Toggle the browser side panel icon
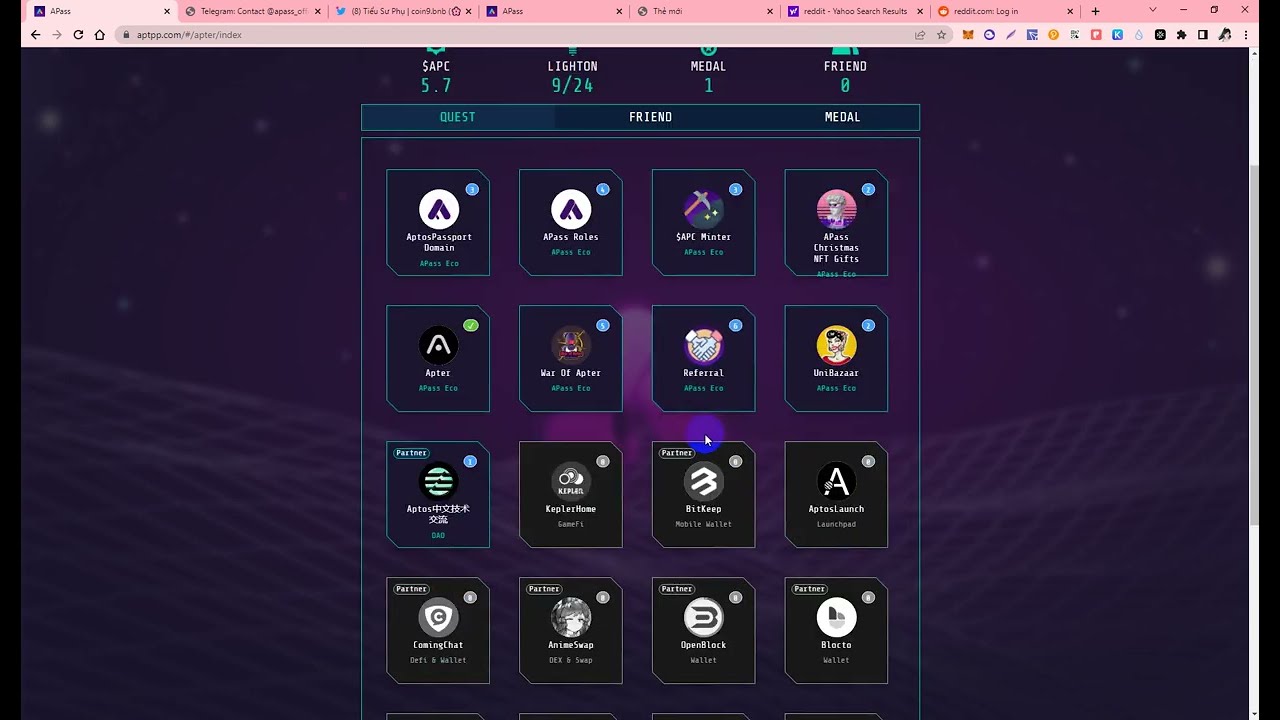This screenshot has width=1280, height=720. 1202,34
